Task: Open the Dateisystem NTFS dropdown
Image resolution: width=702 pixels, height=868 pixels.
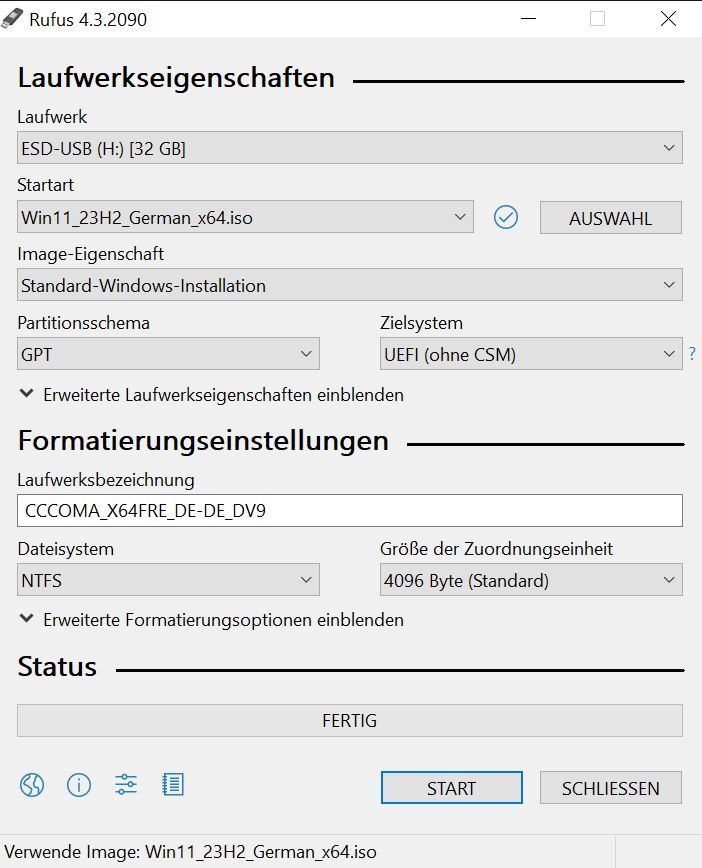Action: point(168,580)
